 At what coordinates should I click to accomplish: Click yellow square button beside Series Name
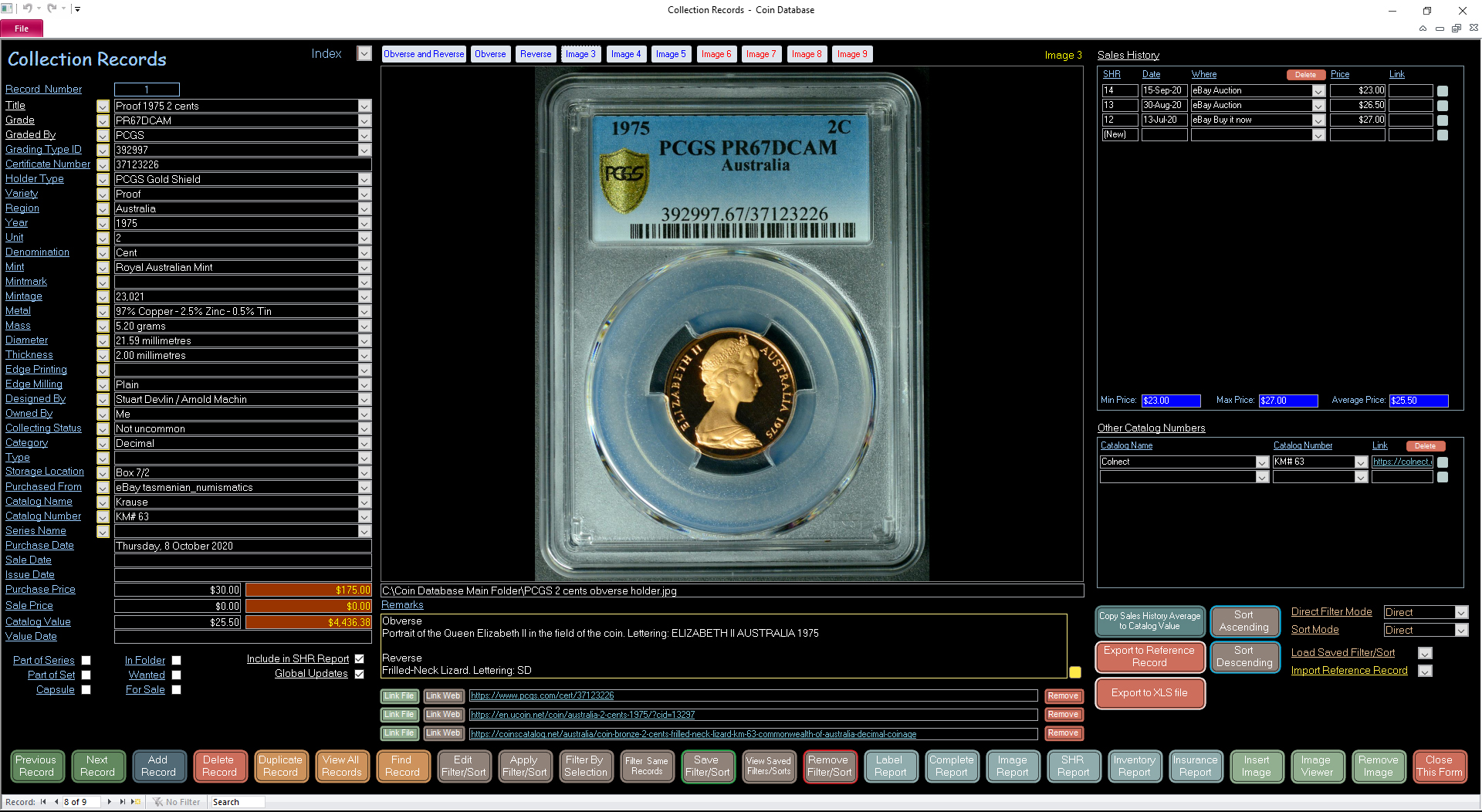click(x=103, y=531)
